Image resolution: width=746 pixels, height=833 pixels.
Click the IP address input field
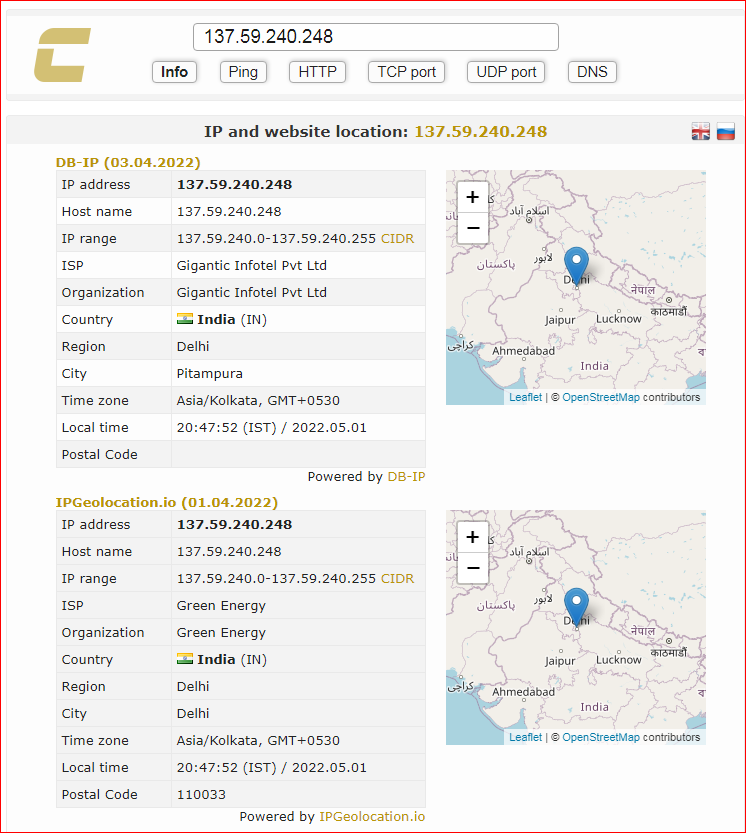[x=376, y=37]
